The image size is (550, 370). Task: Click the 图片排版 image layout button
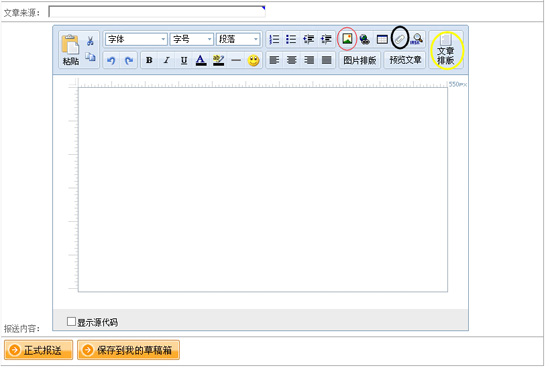(x=360, y=60)
